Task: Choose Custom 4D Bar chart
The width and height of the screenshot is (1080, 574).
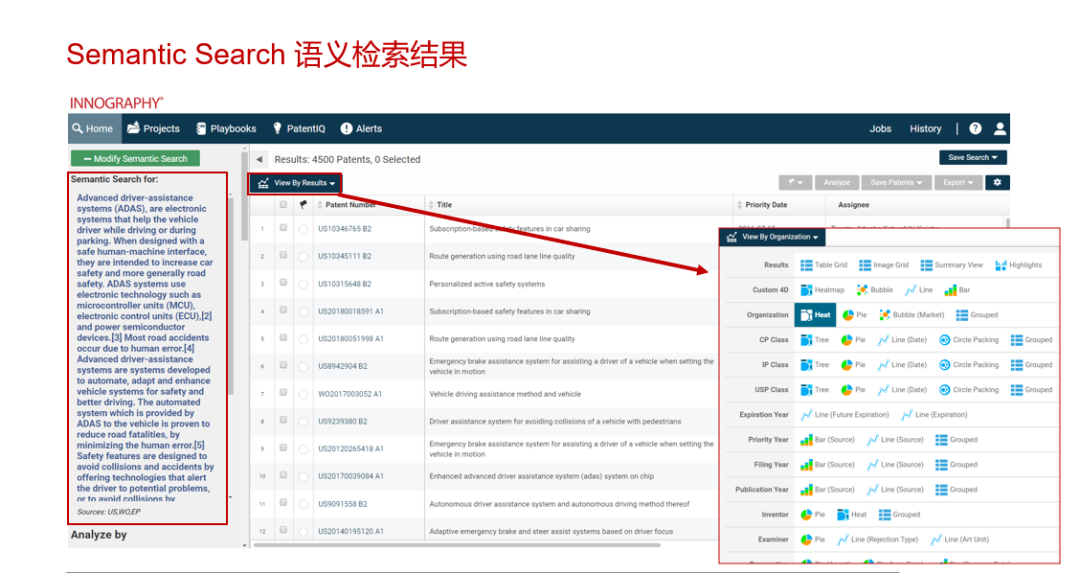Action: (957, 290)
